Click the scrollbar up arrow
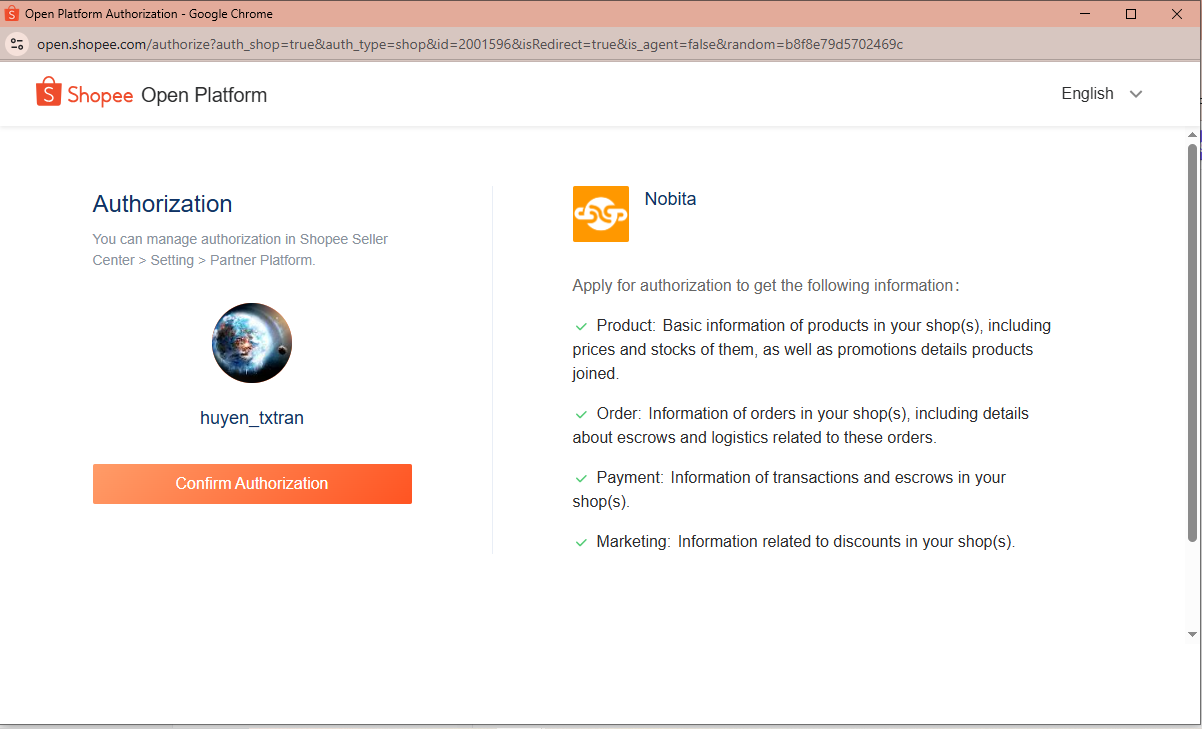1202x729 pixels. 1192,134
